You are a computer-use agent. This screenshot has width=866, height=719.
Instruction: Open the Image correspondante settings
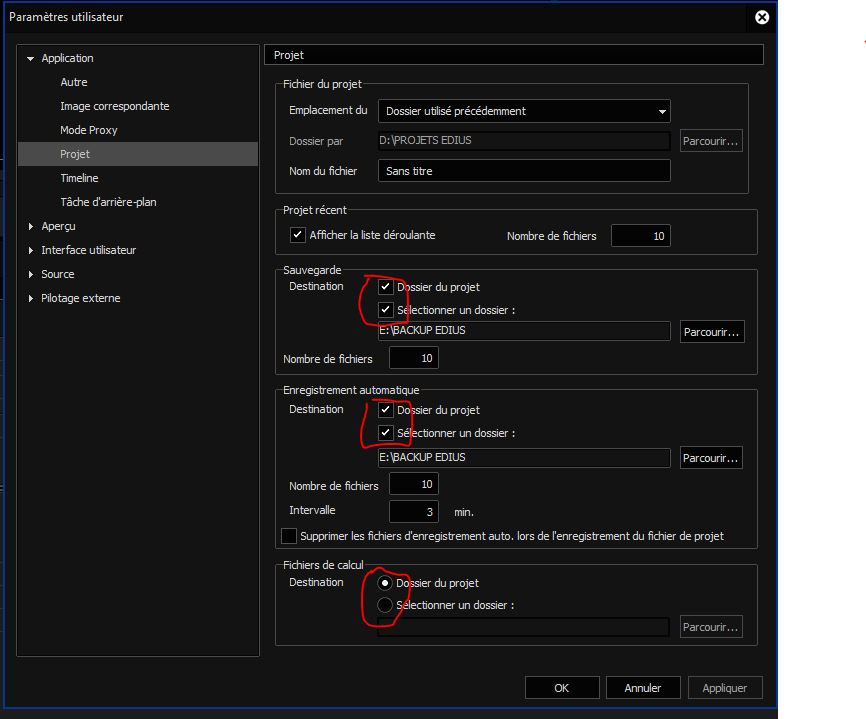pos(115,106)
